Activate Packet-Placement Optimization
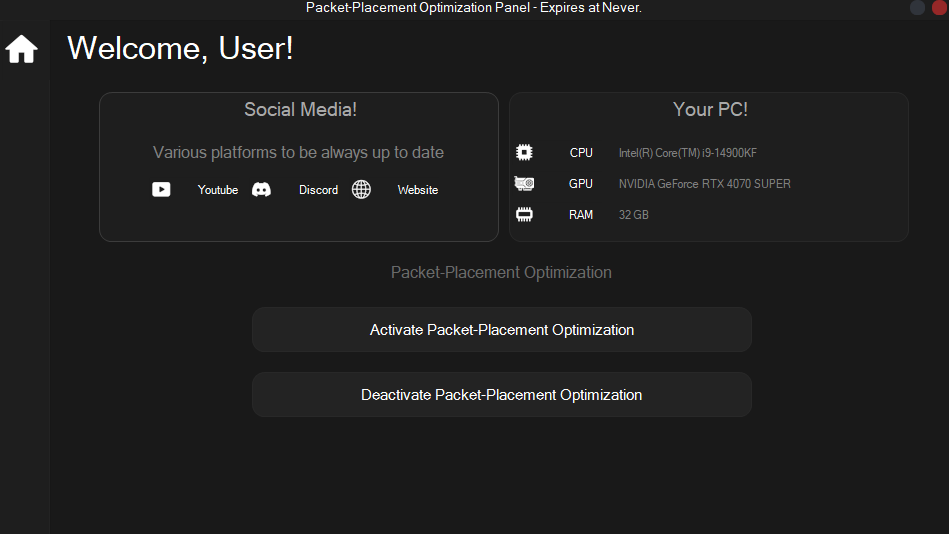 [x=502, y=329]
